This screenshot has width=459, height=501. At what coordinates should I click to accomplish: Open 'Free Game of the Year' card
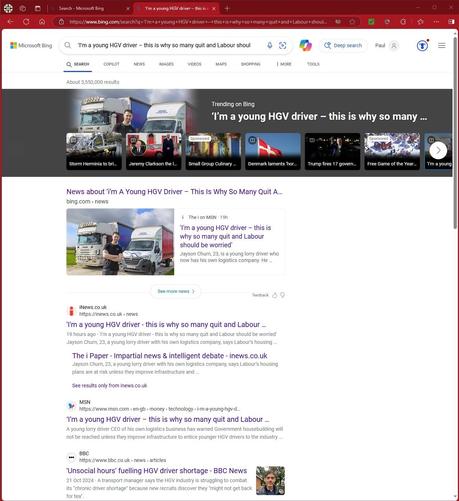click(x=392, y=151)
